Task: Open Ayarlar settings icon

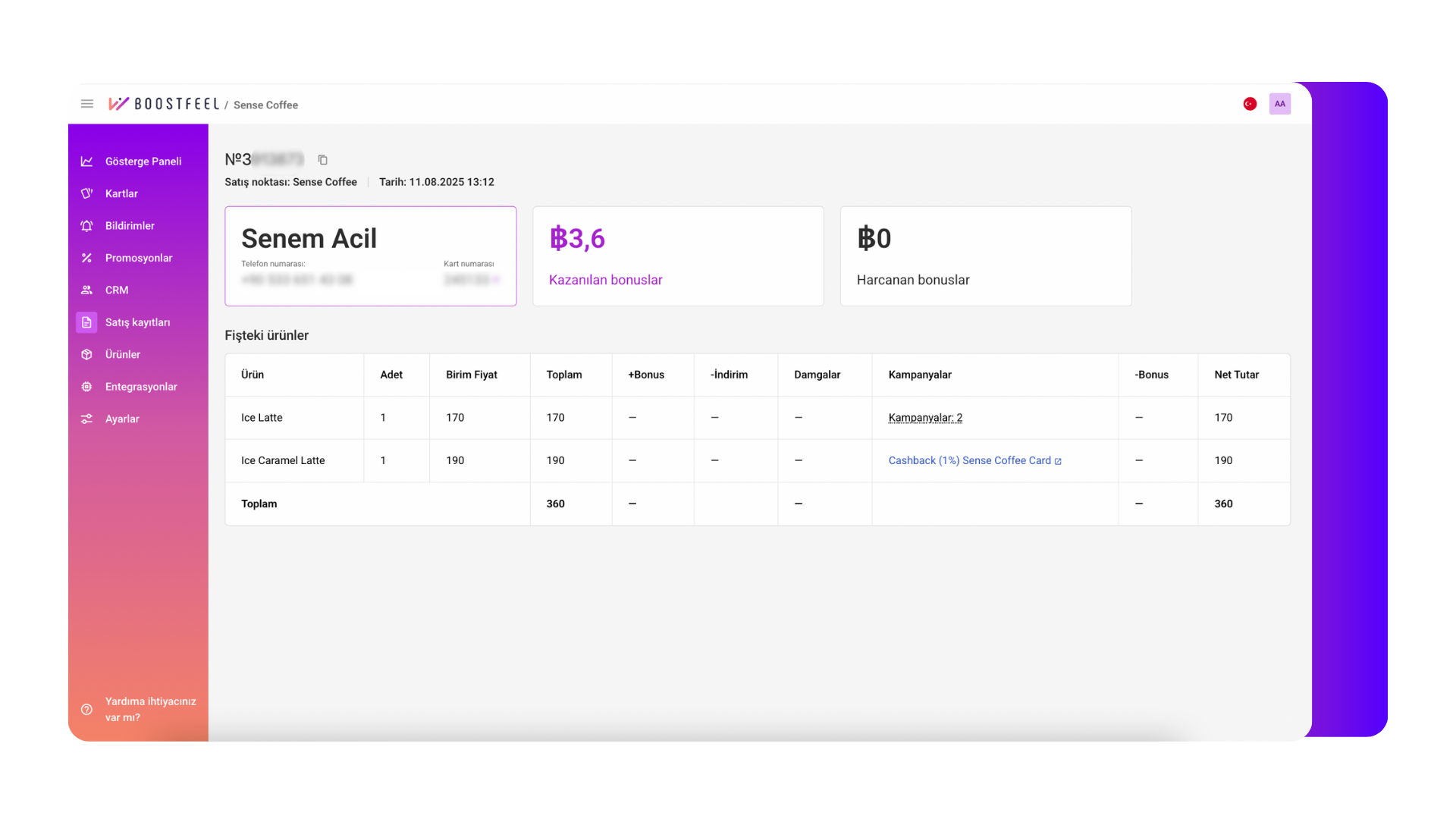Action: (x=87, y=419)
